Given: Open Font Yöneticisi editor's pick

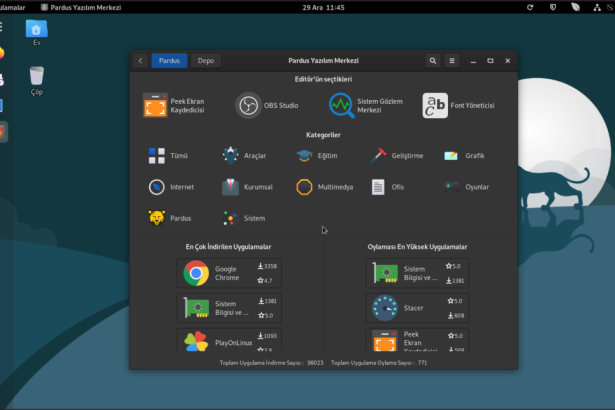Looking at the screenshot, I should pos(459,106).
